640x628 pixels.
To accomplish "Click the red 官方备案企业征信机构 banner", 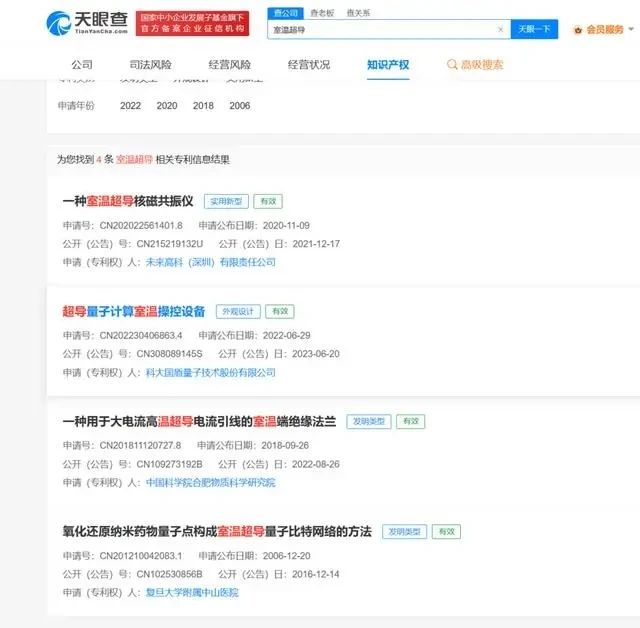I will (192, 23).
